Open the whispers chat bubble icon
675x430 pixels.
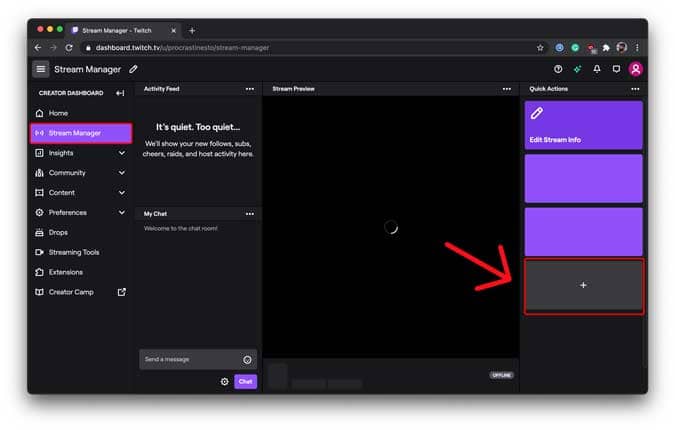(616, 69)
